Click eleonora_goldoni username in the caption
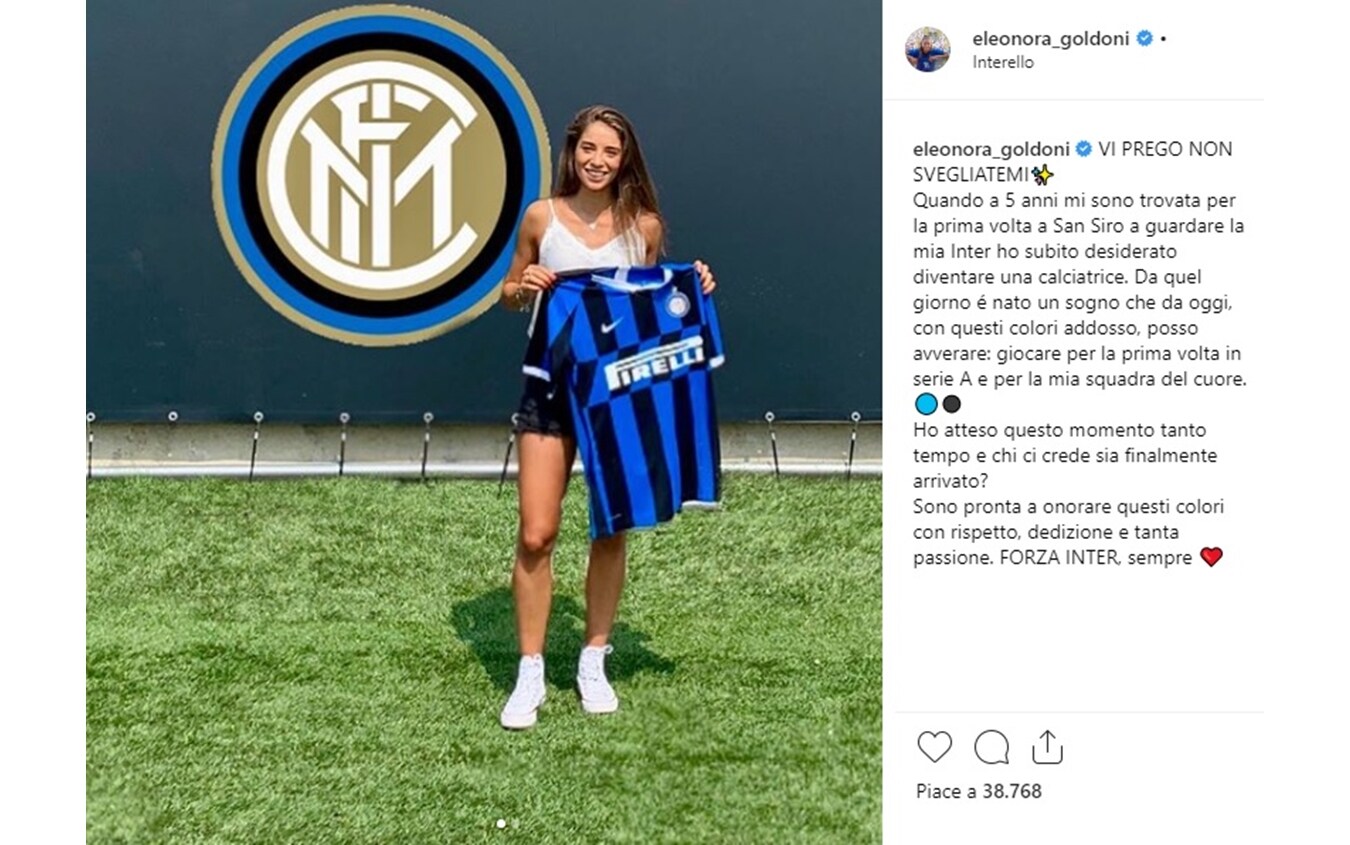1350x845 pixels. (992, 149)
